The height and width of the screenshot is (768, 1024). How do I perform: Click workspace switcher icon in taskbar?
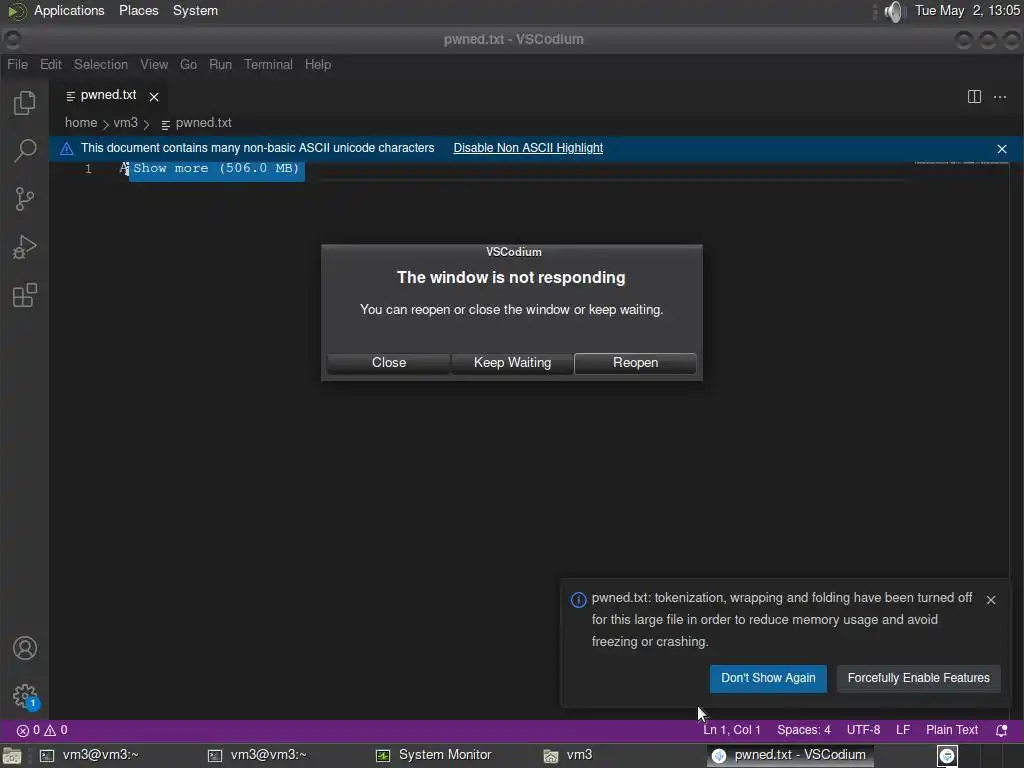coord(947,756)
